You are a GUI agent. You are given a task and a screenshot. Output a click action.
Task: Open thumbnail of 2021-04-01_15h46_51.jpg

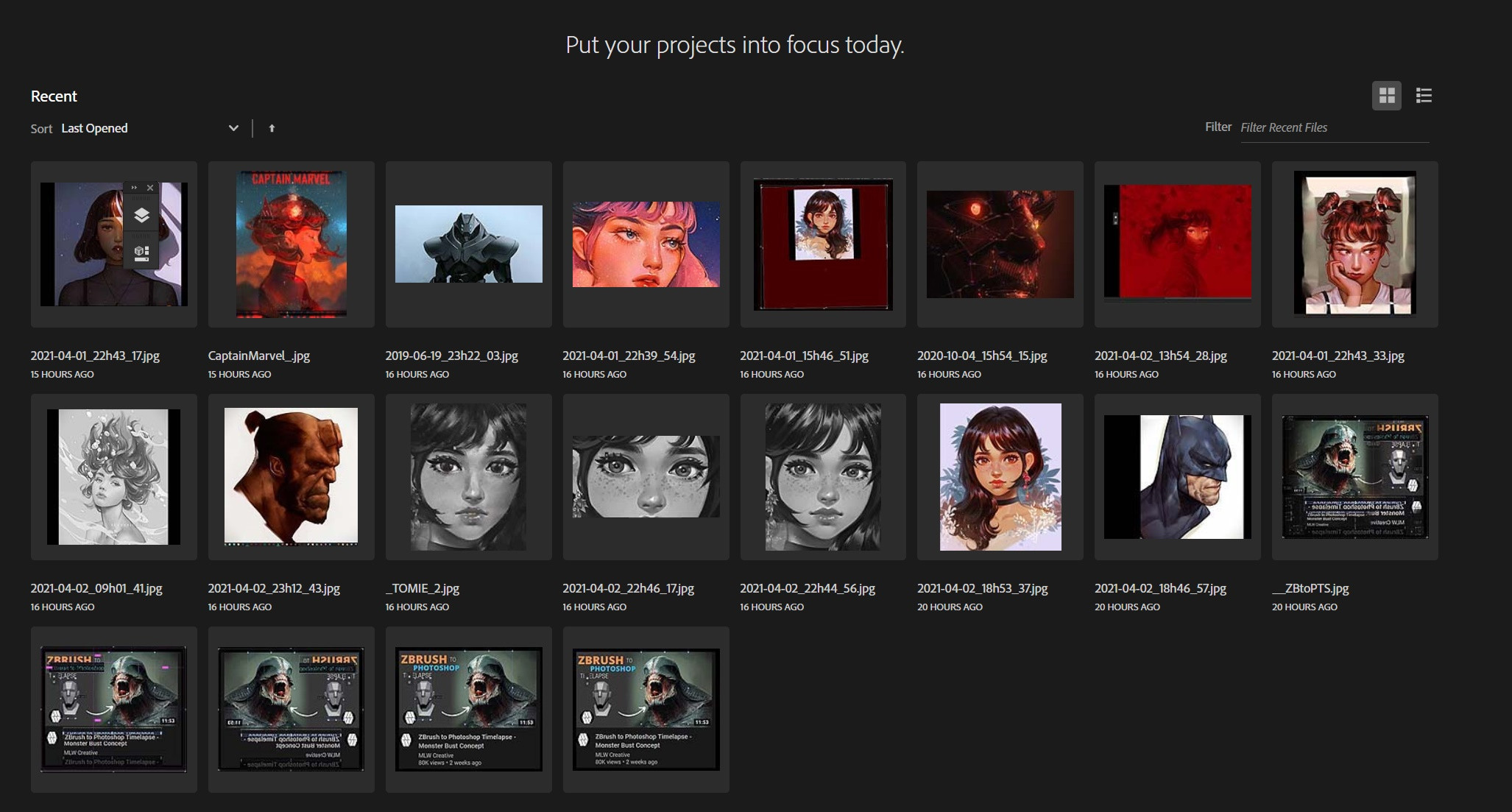point(823,244)
